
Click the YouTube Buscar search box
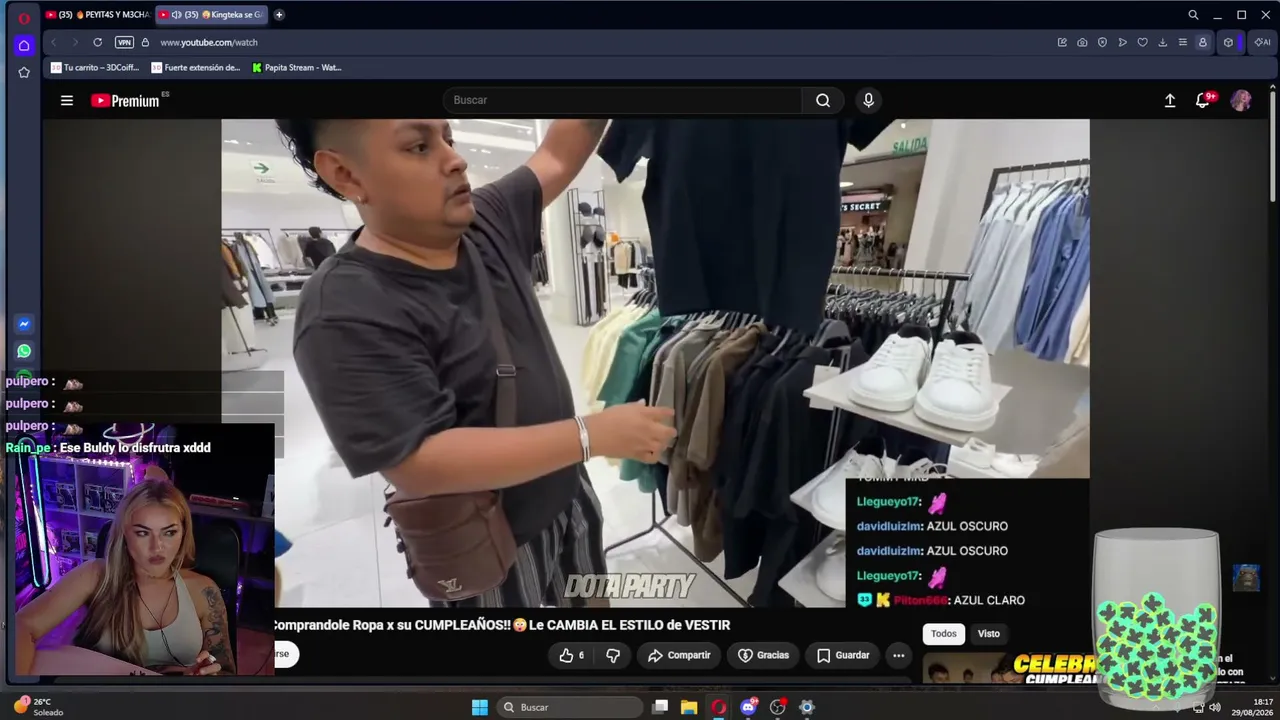tap(622, 100)
